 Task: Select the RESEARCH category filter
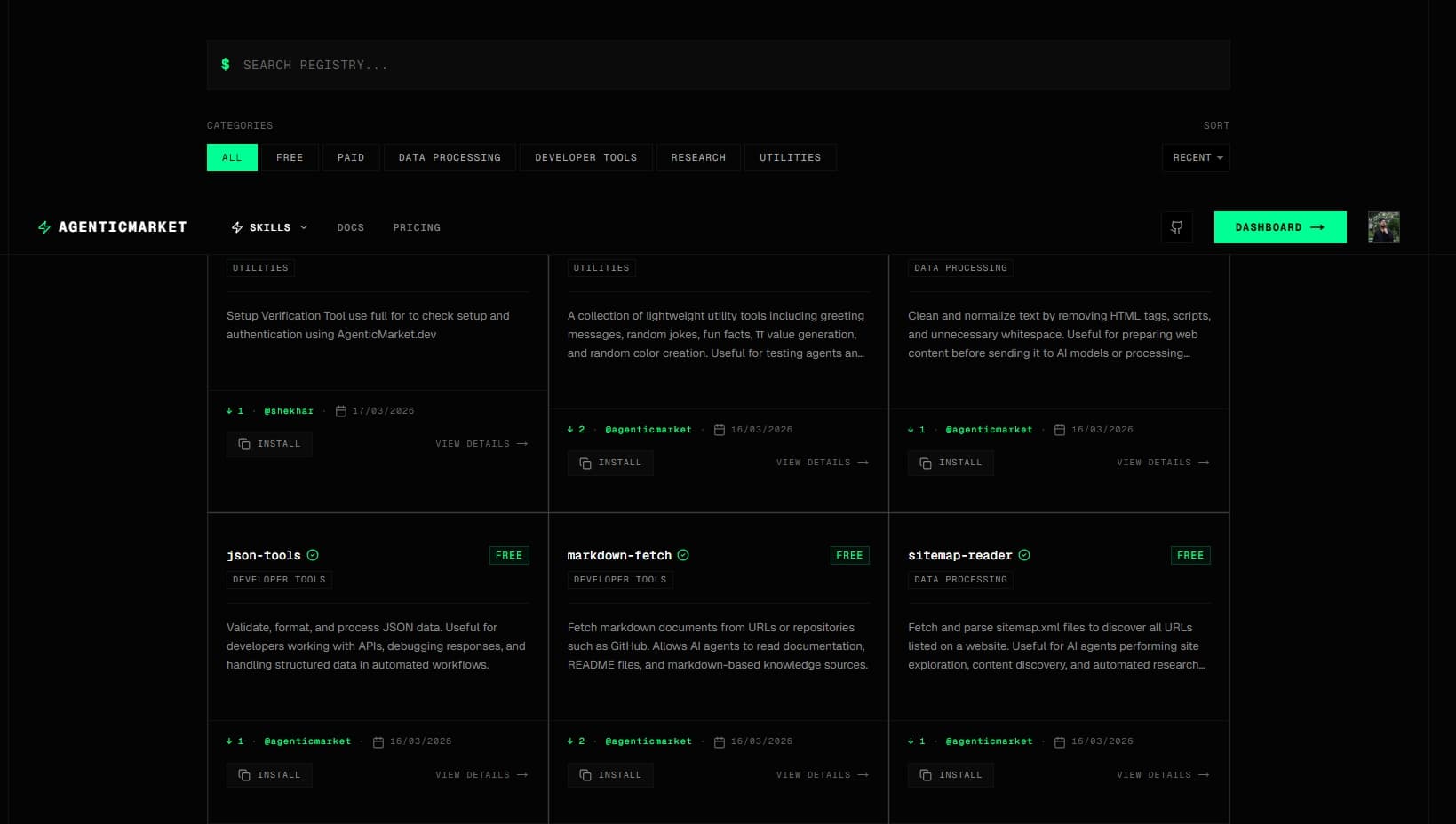tap(698, 157)
